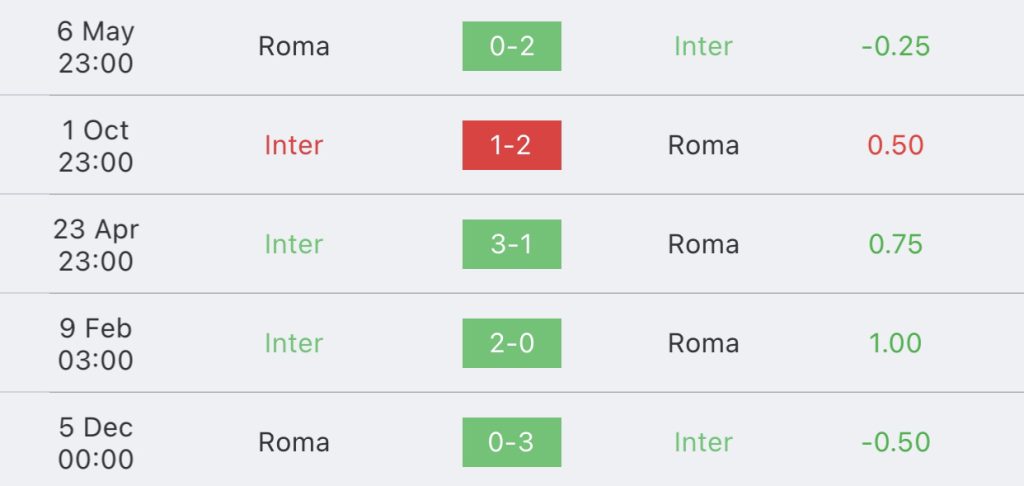
Task: Select Roma home team on 5 Dec
Action: click(x=293, y=442)
